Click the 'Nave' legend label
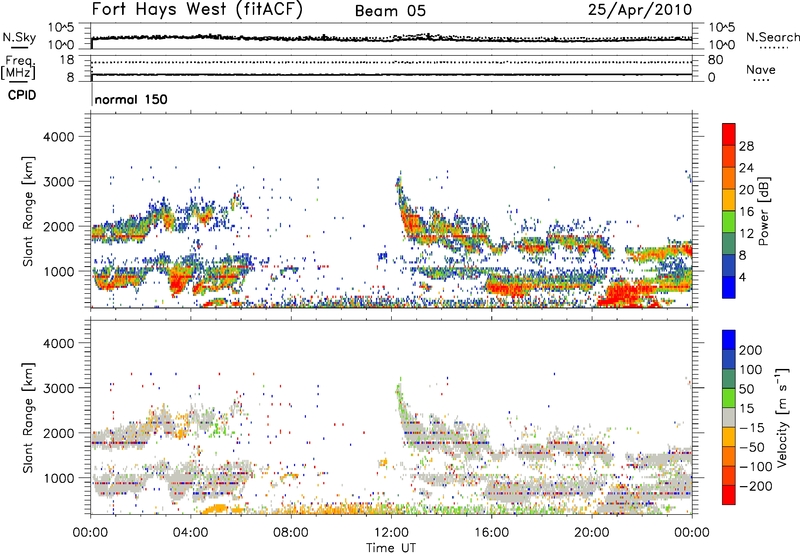The width and height of the screenshot is (800, 554). (760, 69)
